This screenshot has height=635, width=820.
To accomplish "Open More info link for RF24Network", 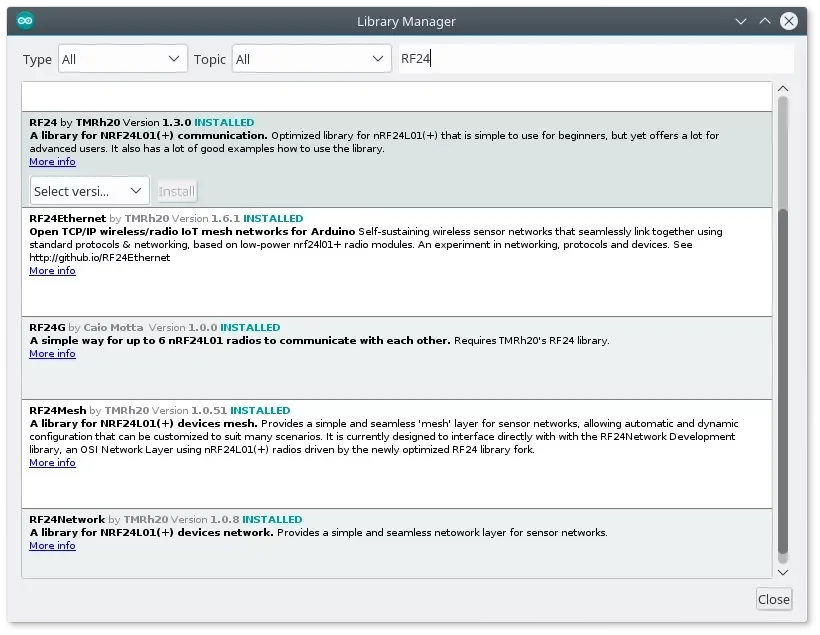I will (52, 546).
